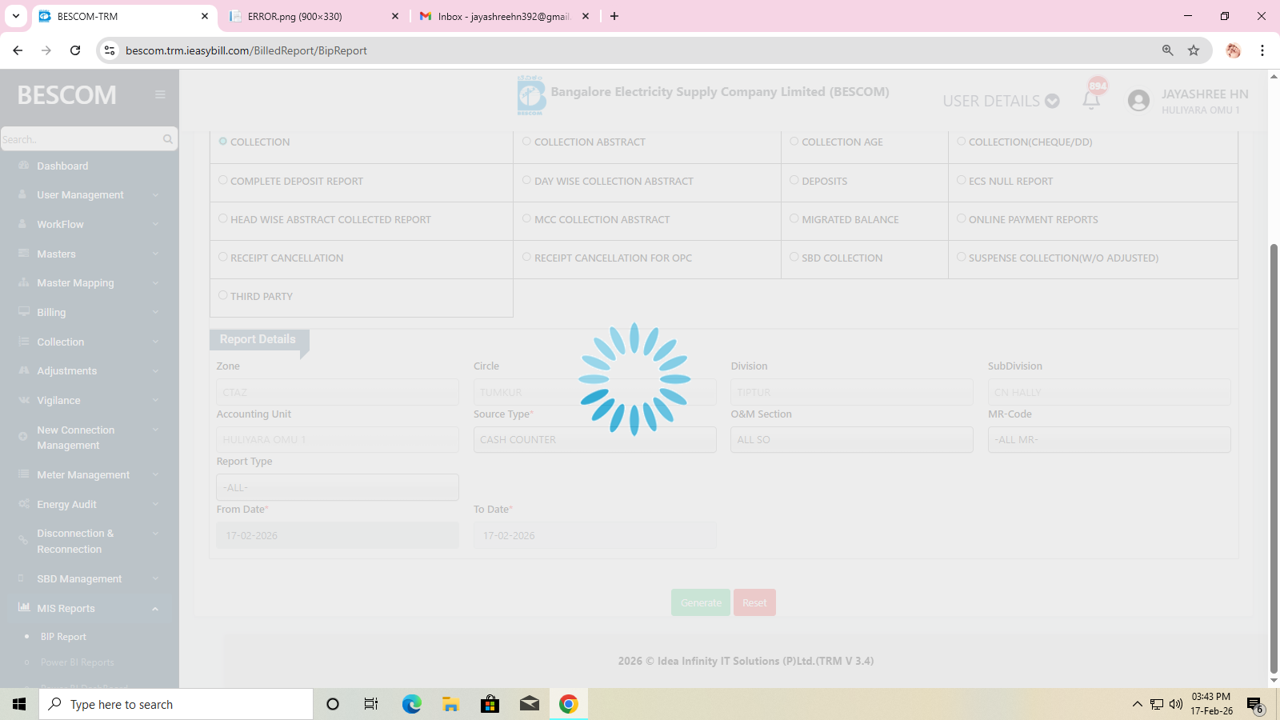
Task: Choose the DEPOSITS radio button
Action: pyautogui.click(x=794, y=180)
